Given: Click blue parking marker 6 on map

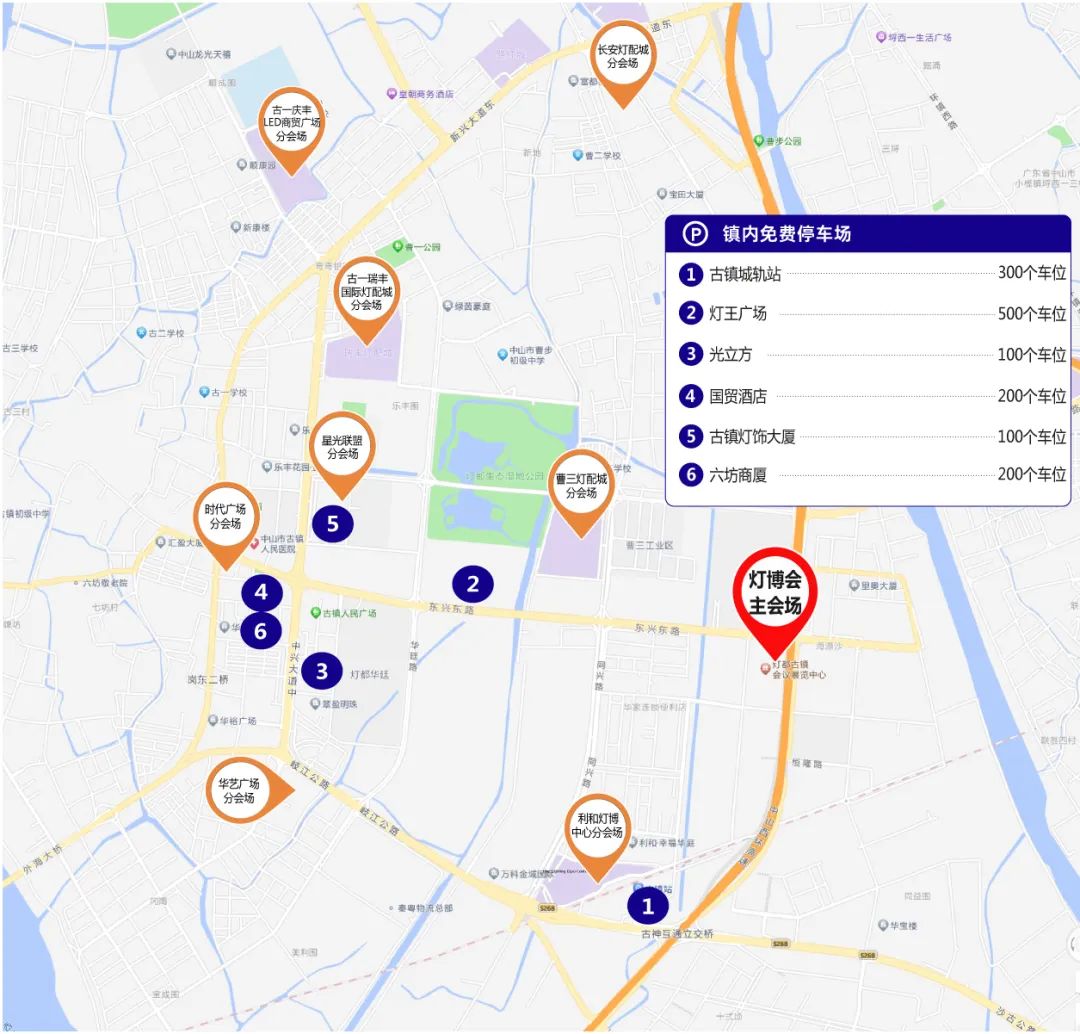Looking at the screenshot, I should point(260,631).
